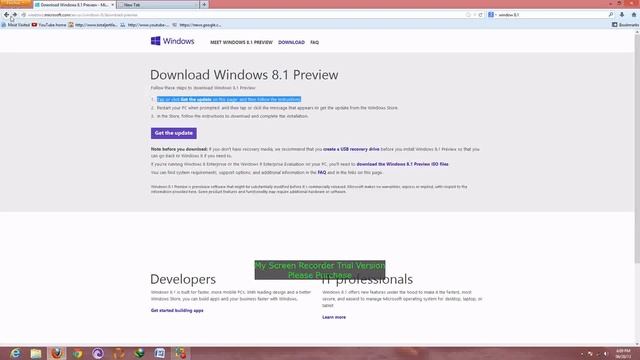Open the YouTube home bookmark
Viewport: 640px width, 360px height.
[x=49, y=25]
